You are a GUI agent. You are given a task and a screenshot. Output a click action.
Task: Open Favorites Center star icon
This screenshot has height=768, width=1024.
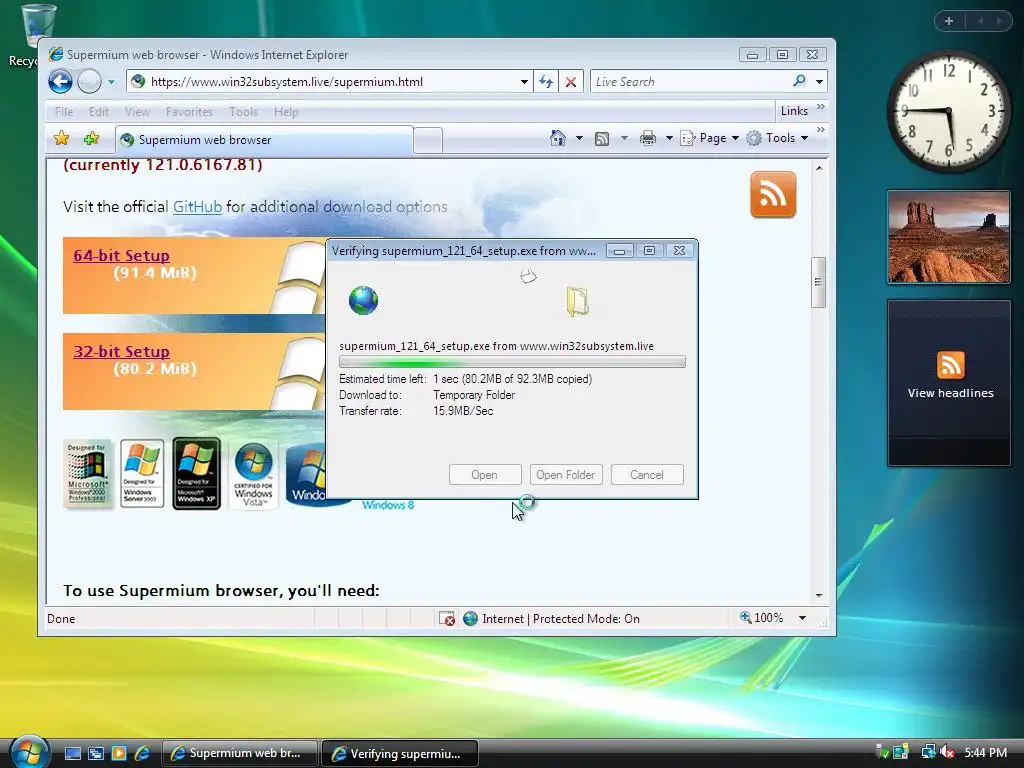[x=61, y=138]
